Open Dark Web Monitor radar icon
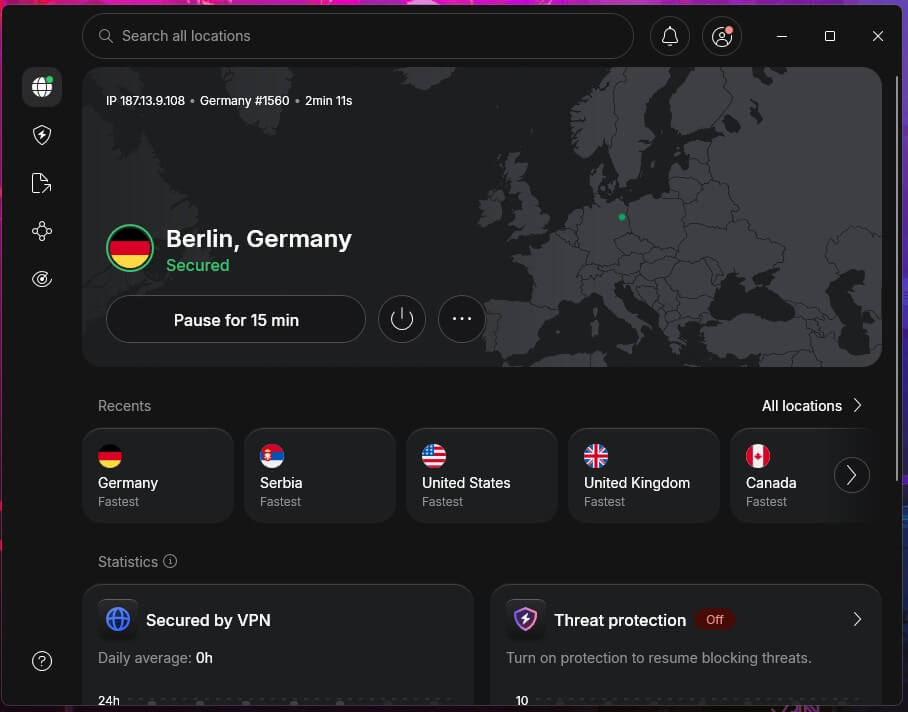Viewport: 908px width, 712px height. [42, 279]
